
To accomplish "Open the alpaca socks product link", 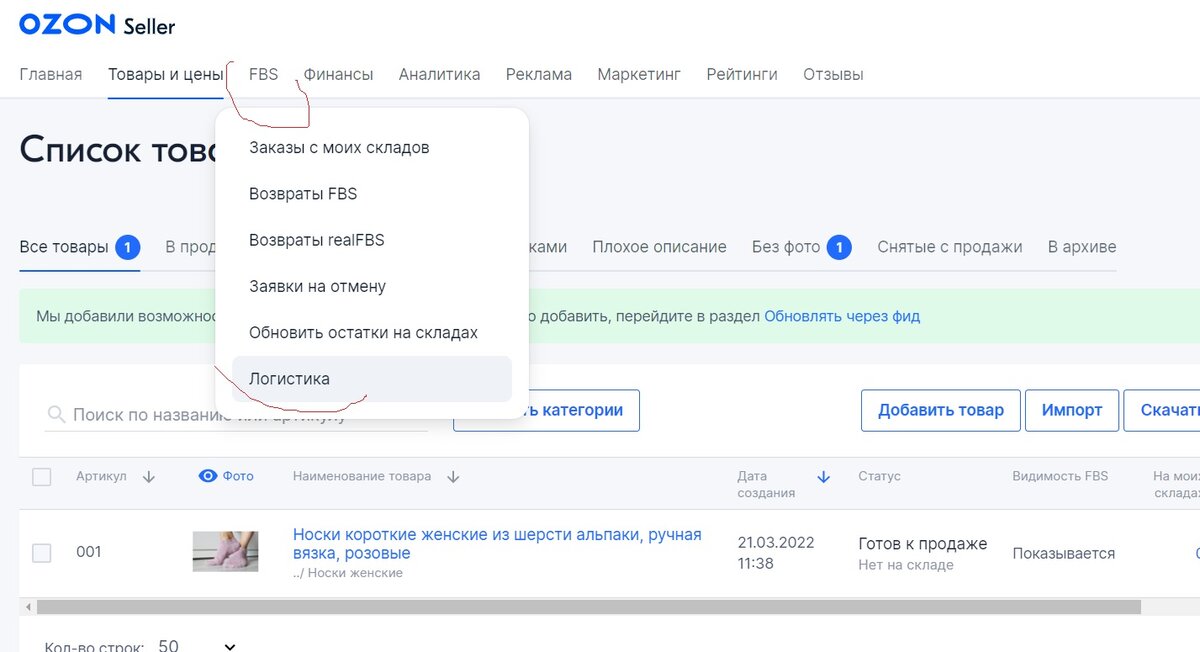I will [497, 544].
